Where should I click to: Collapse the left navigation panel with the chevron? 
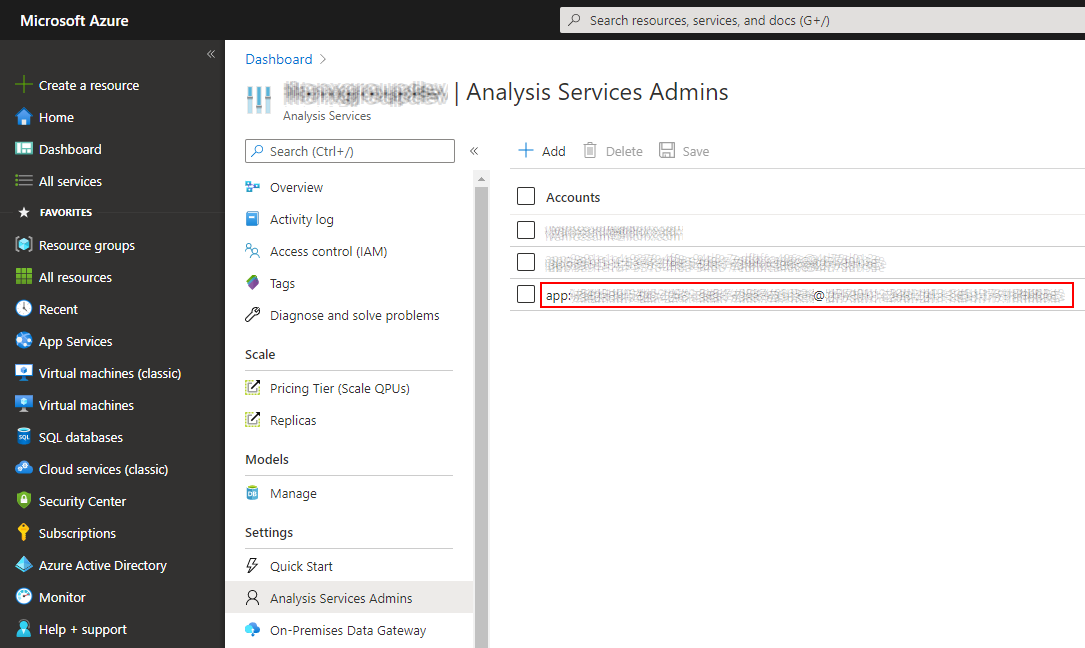coord(210,54)
